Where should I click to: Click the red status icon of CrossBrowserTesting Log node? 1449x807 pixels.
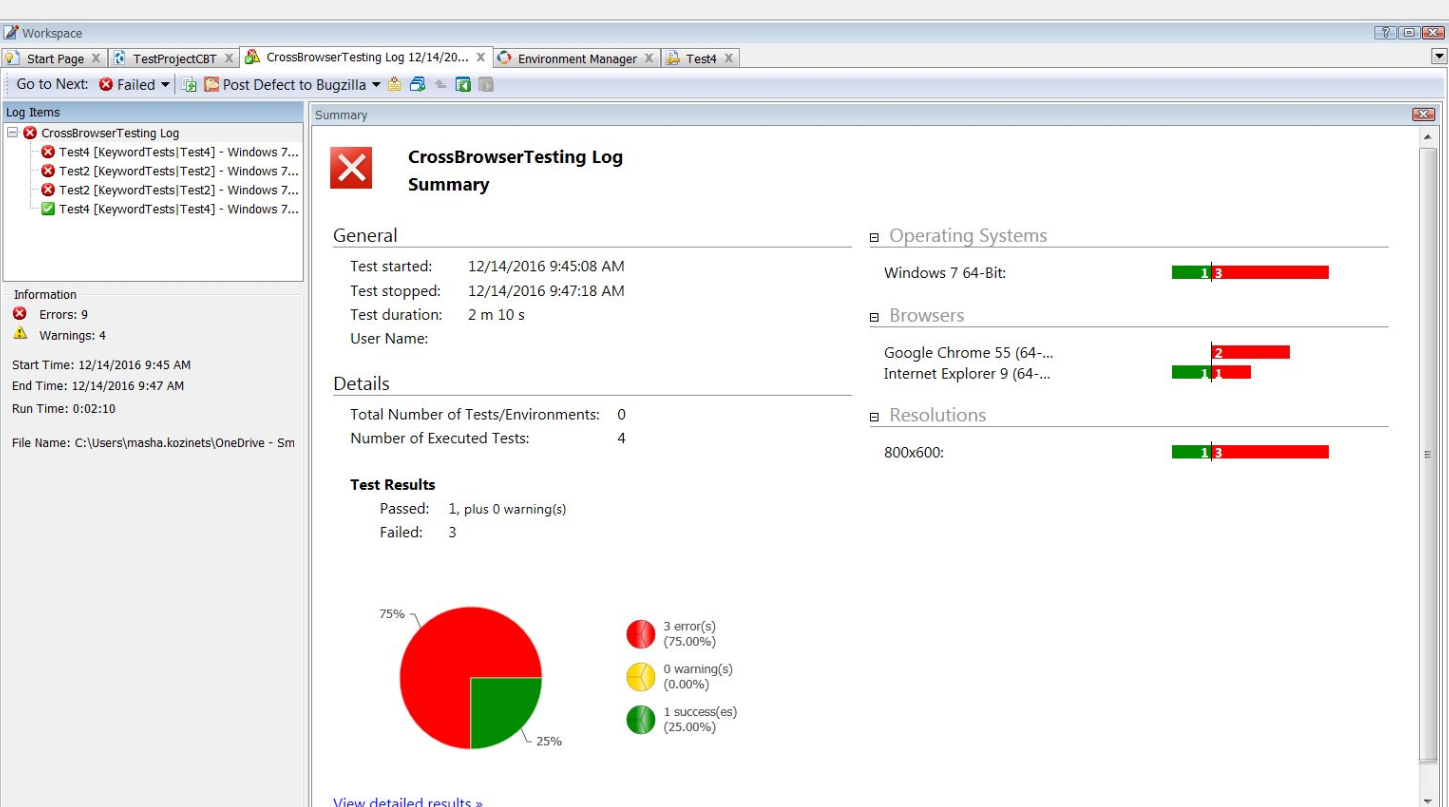(x=30, y=133)
